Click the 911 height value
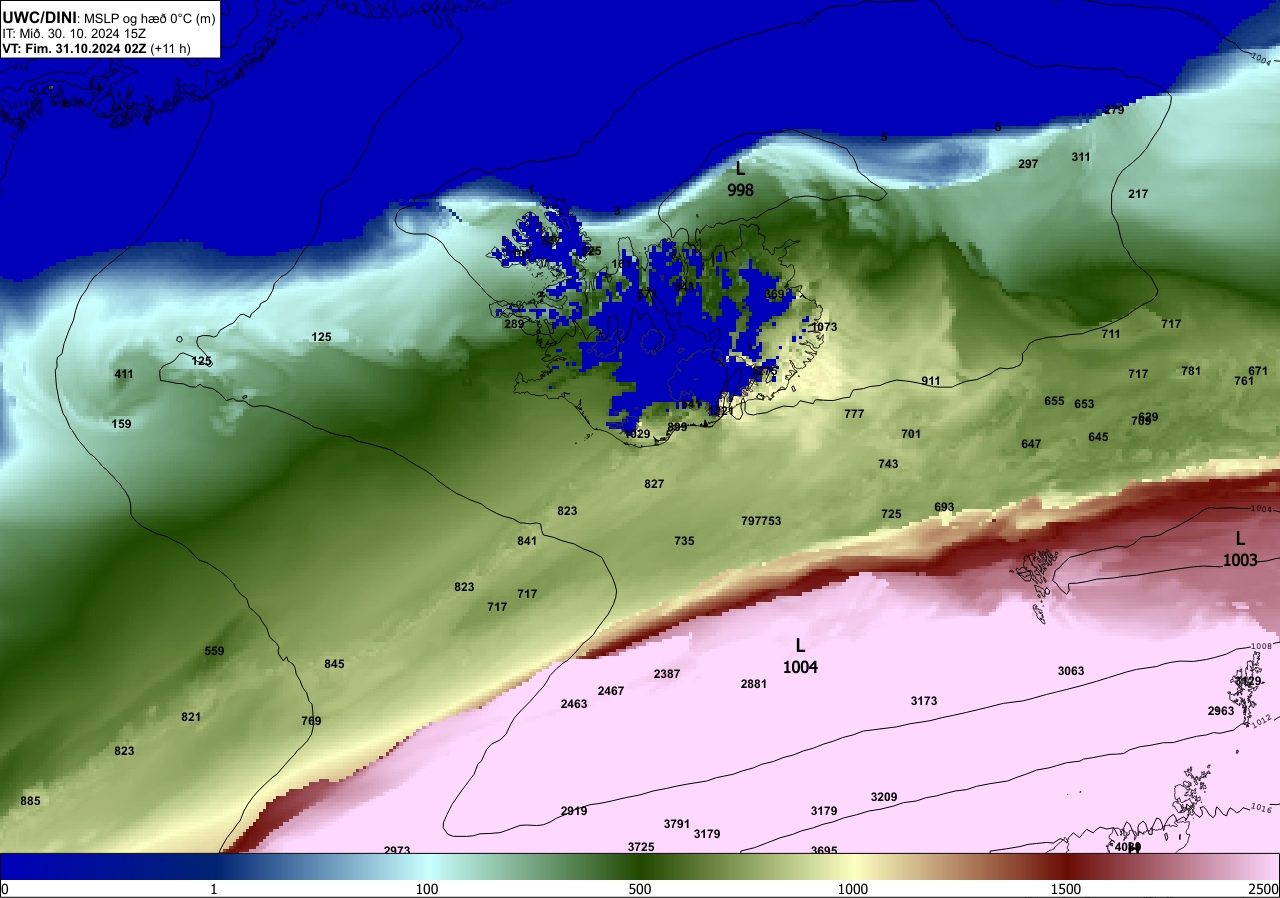The width and height of the screenshot is (1280, 898). click(x=931, y=381)
